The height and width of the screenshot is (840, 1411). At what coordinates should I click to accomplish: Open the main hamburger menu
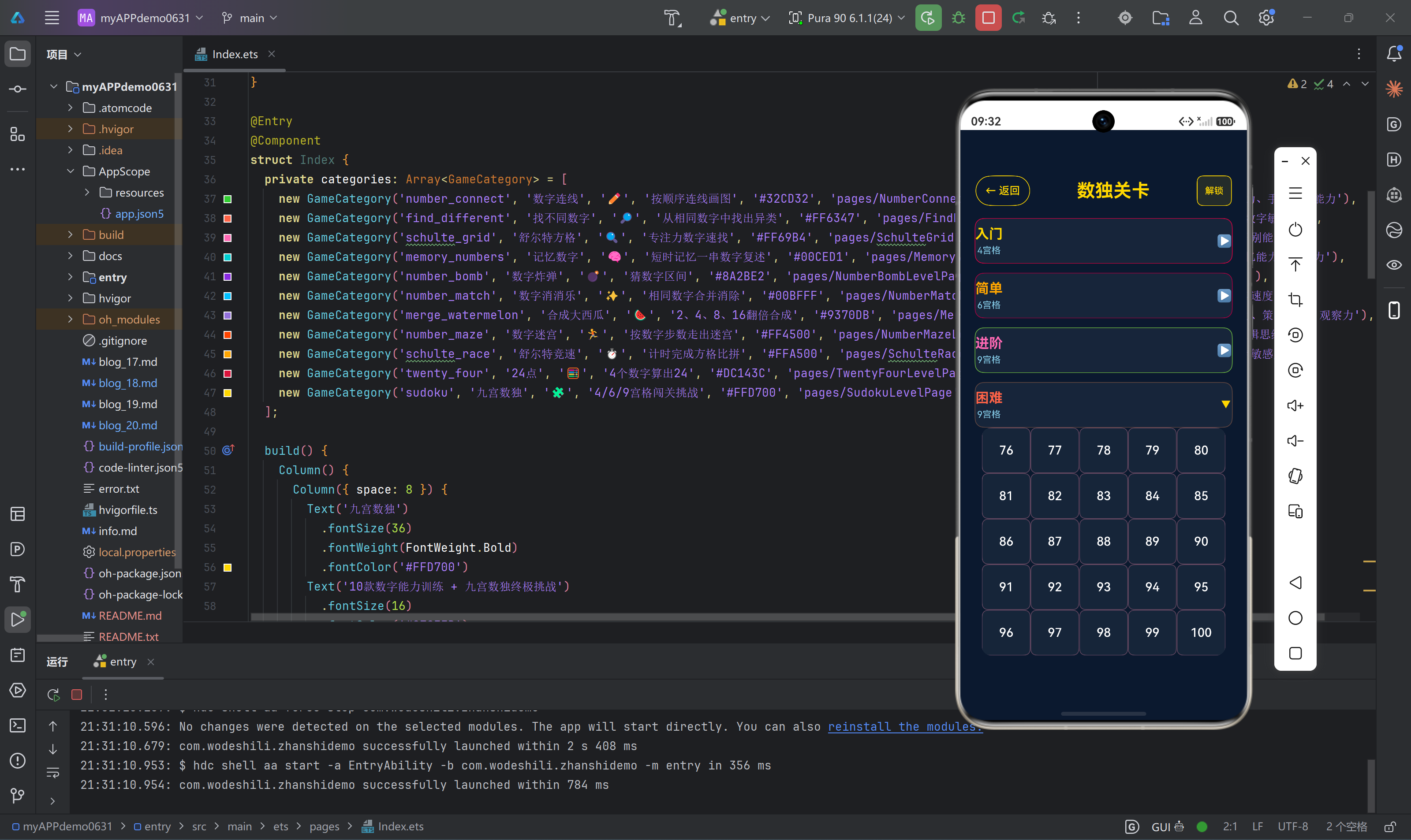point(52,18)
